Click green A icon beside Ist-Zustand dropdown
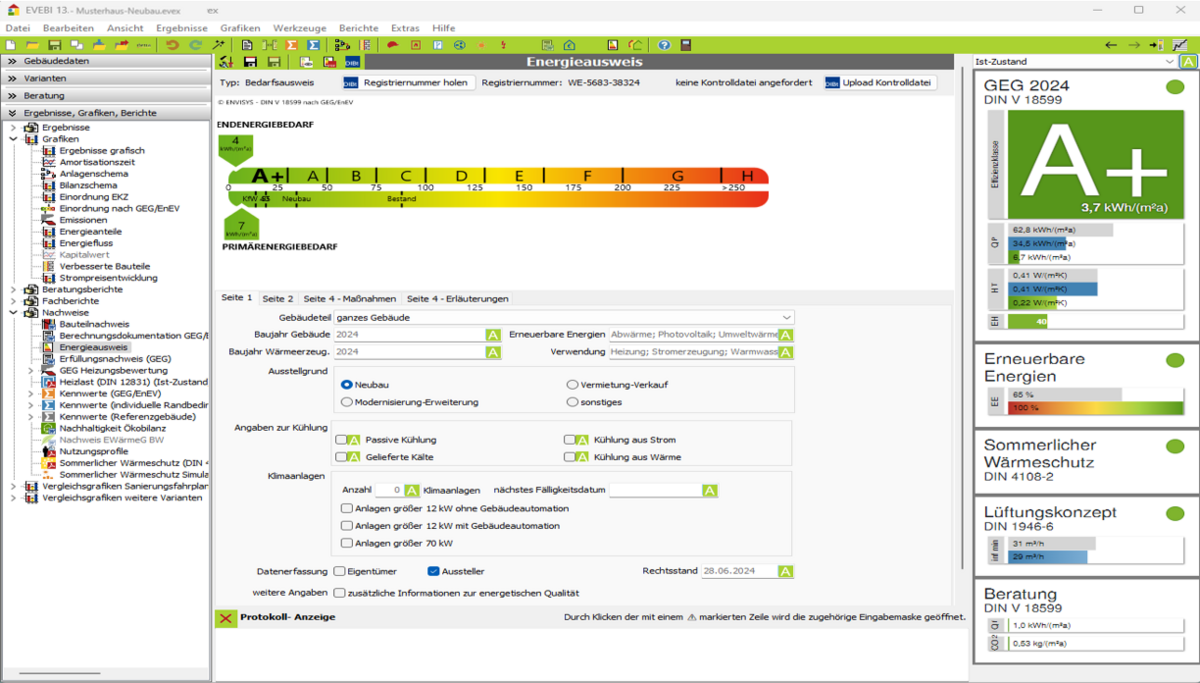Image resolution: width=1200 pixels, height=683 pixels. pyautogui.click(x=1188, y=62)
